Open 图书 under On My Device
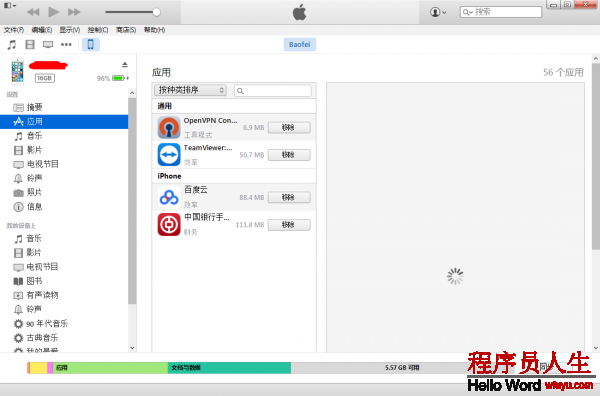 64,281
